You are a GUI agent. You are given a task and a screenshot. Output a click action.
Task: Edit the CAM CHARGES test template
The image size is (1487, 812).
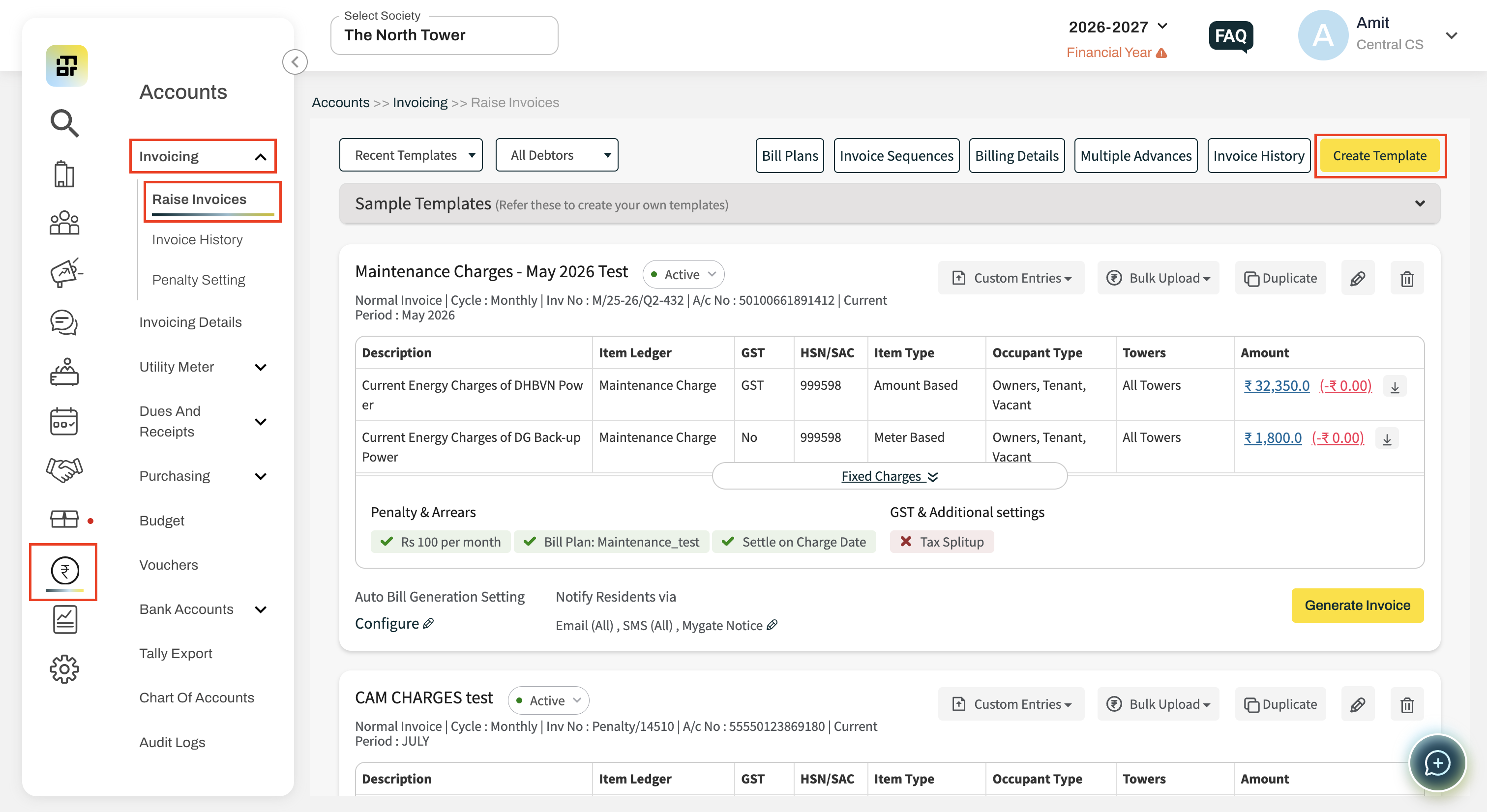tap(1358, 704)
